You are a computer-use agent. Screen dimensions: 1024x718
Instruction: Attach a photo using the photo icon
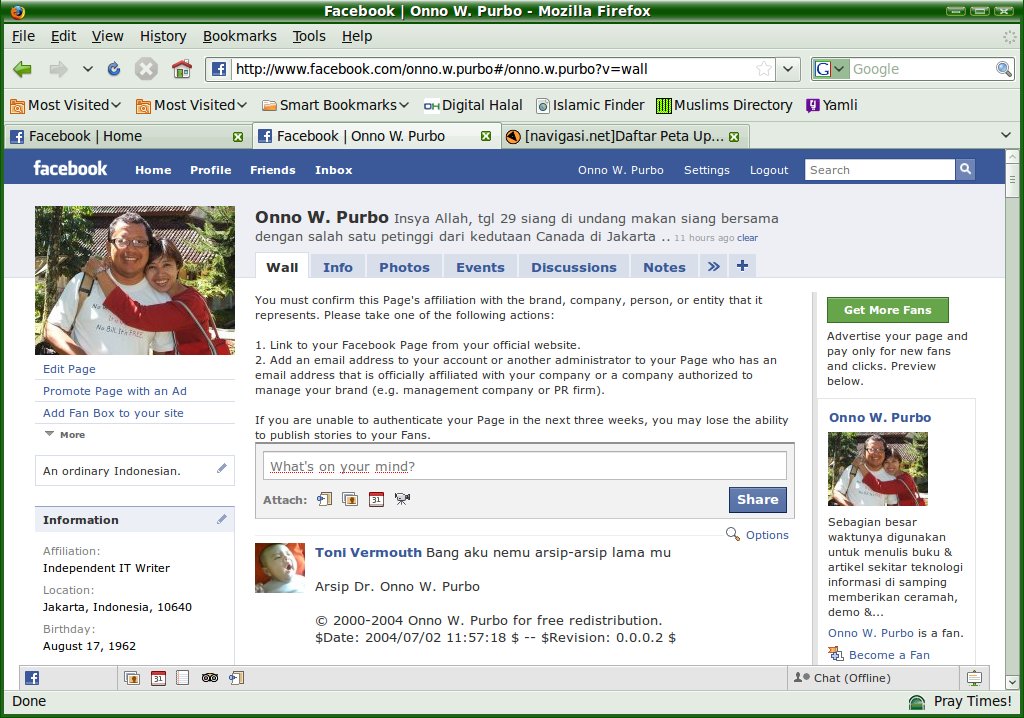click(x=350, y=499)
